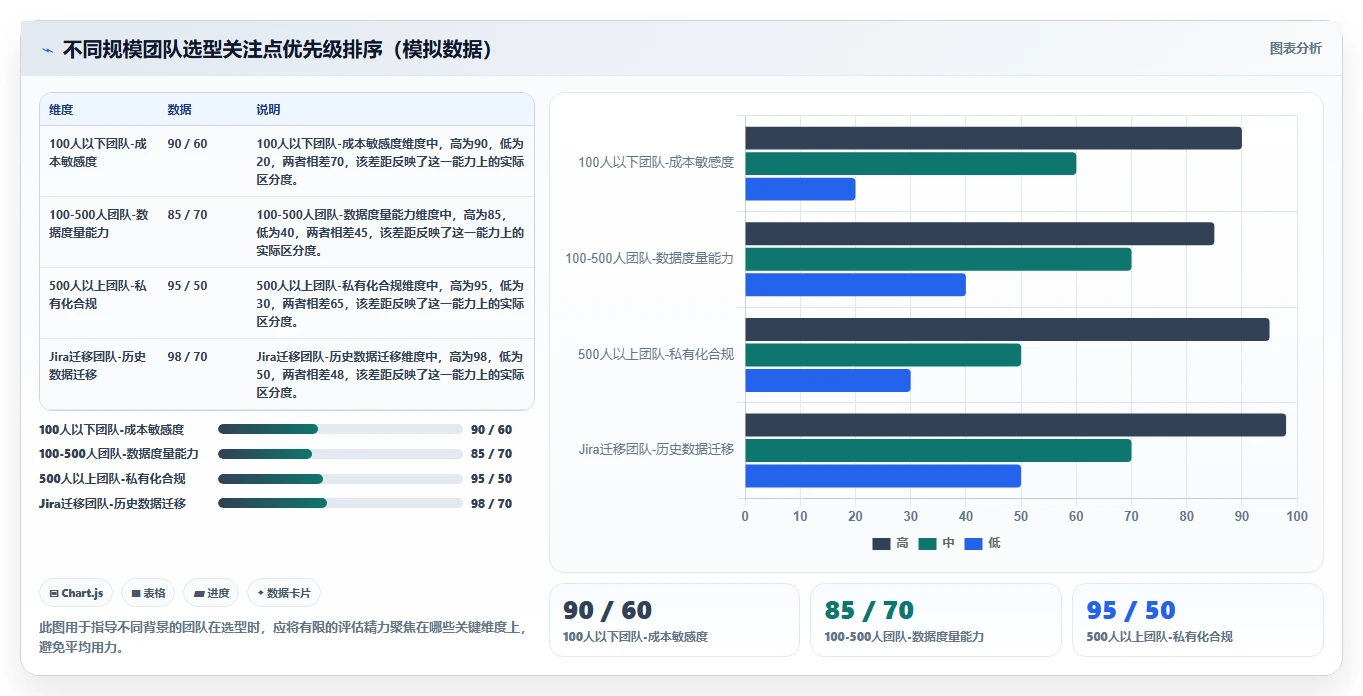Image resolution: width=1363 pixels, height=696 pixels.
Task: Click blue 低 bar for 100-500人团队-数据度量能力
Action: pos(855,285)
